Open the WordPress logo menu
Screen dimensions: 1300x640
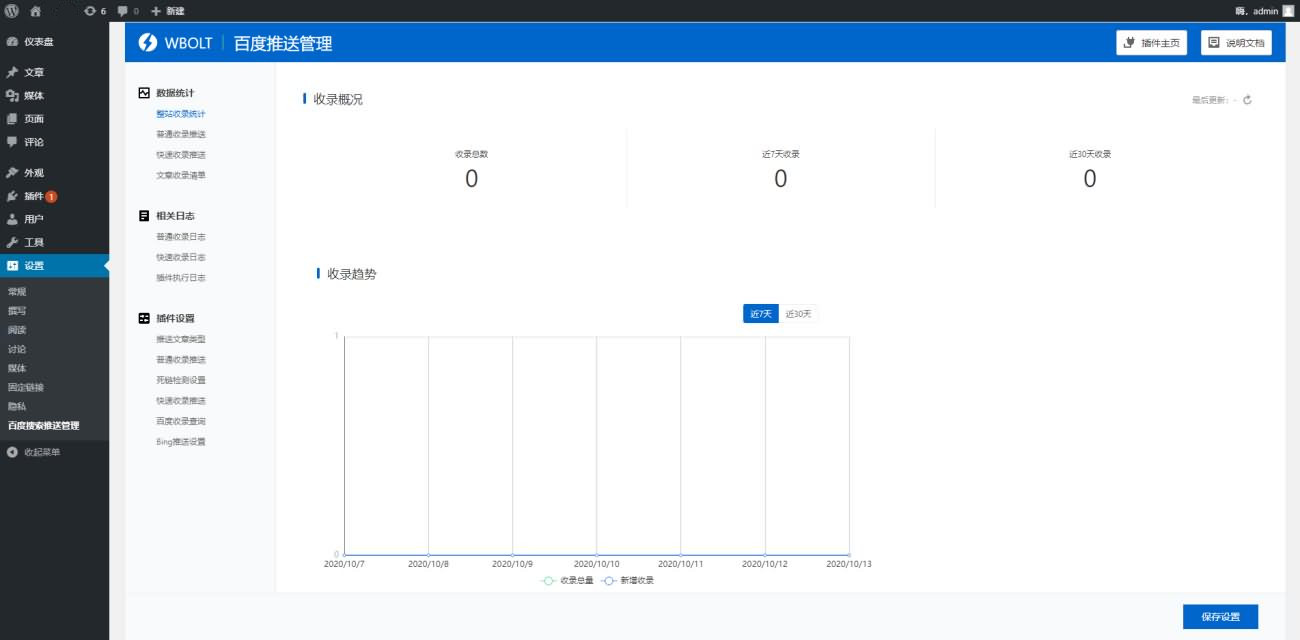coord(12,10)
